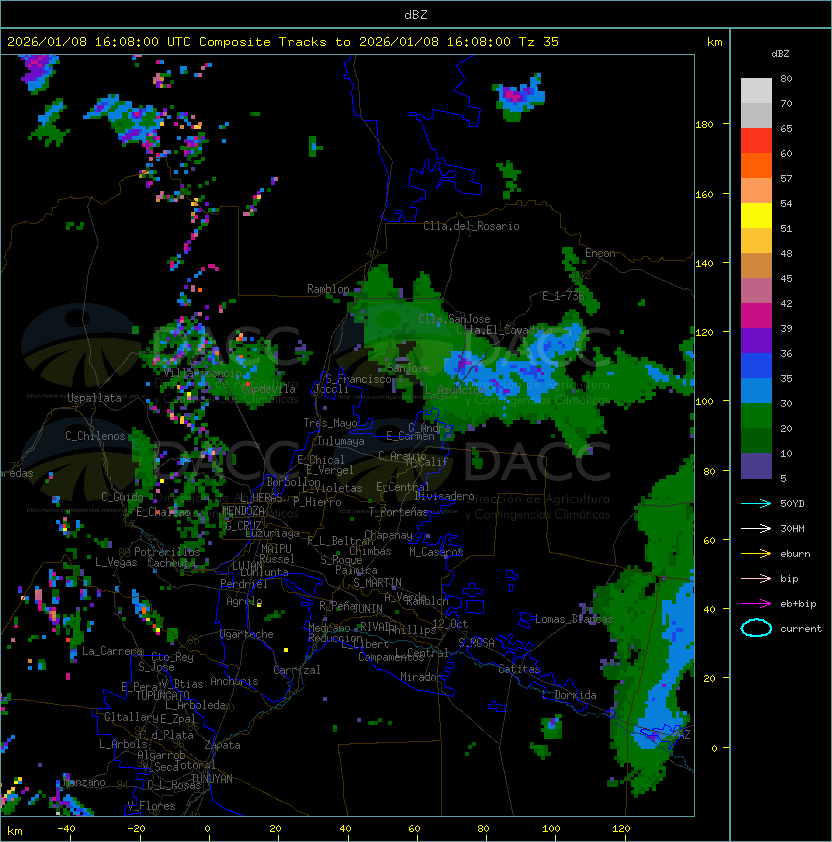Click the 'Composite Tracks' timestamp header line

tap(283, 42)
